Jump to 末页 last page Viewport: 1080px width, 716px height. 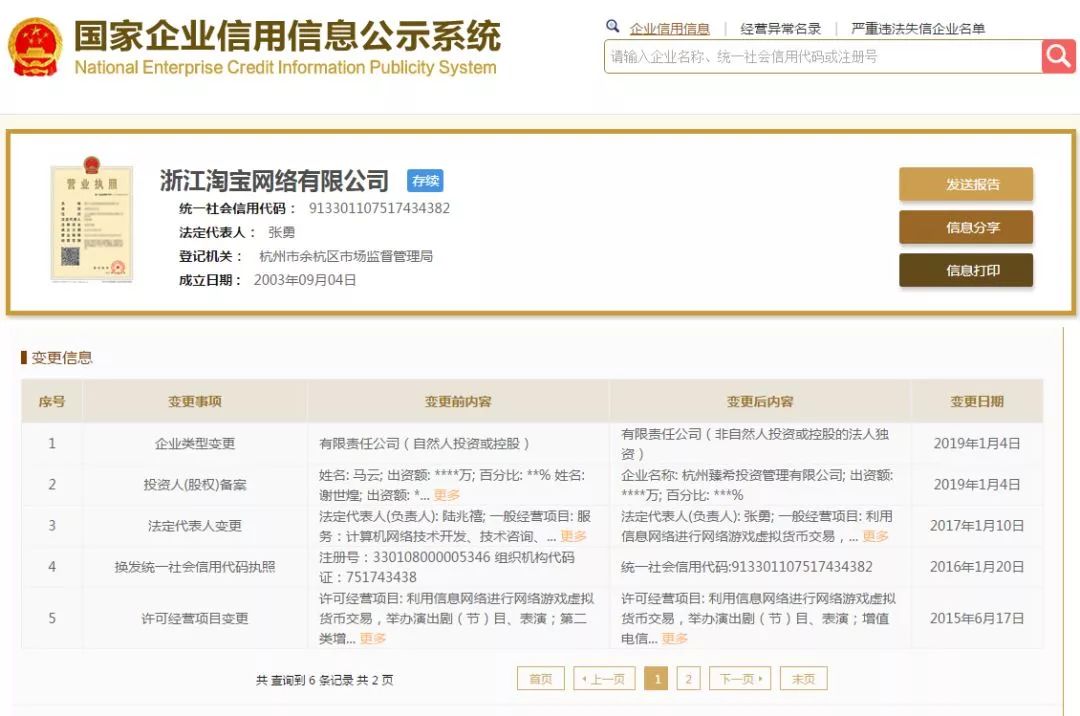803,679
